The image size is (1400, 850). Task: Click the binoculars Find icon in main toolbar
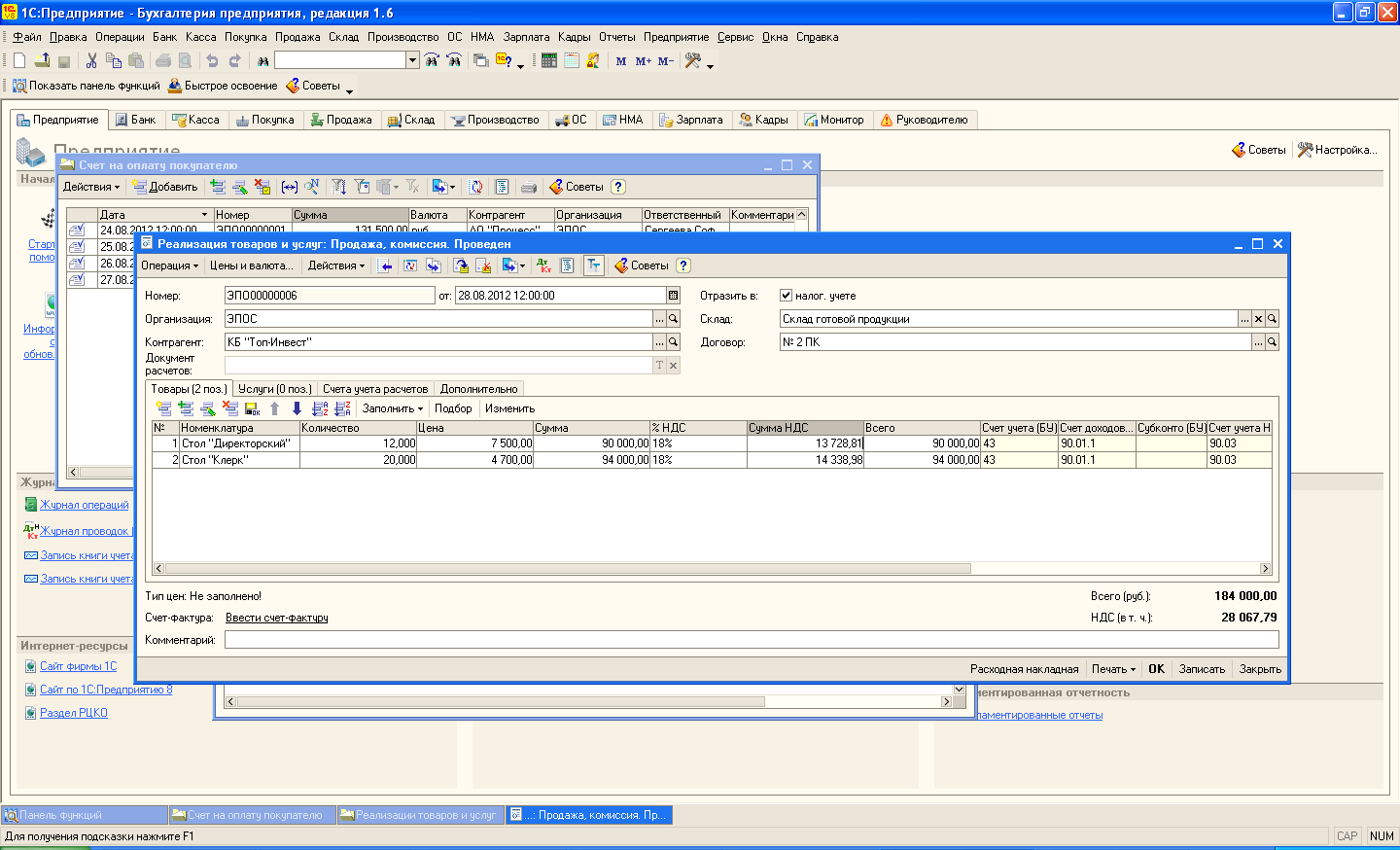tap(262, 60)
